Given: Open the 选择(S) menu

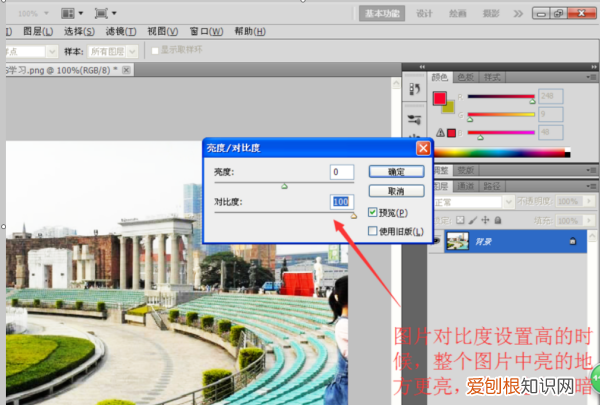Looking at the screenshot, I should coord(79,31).
